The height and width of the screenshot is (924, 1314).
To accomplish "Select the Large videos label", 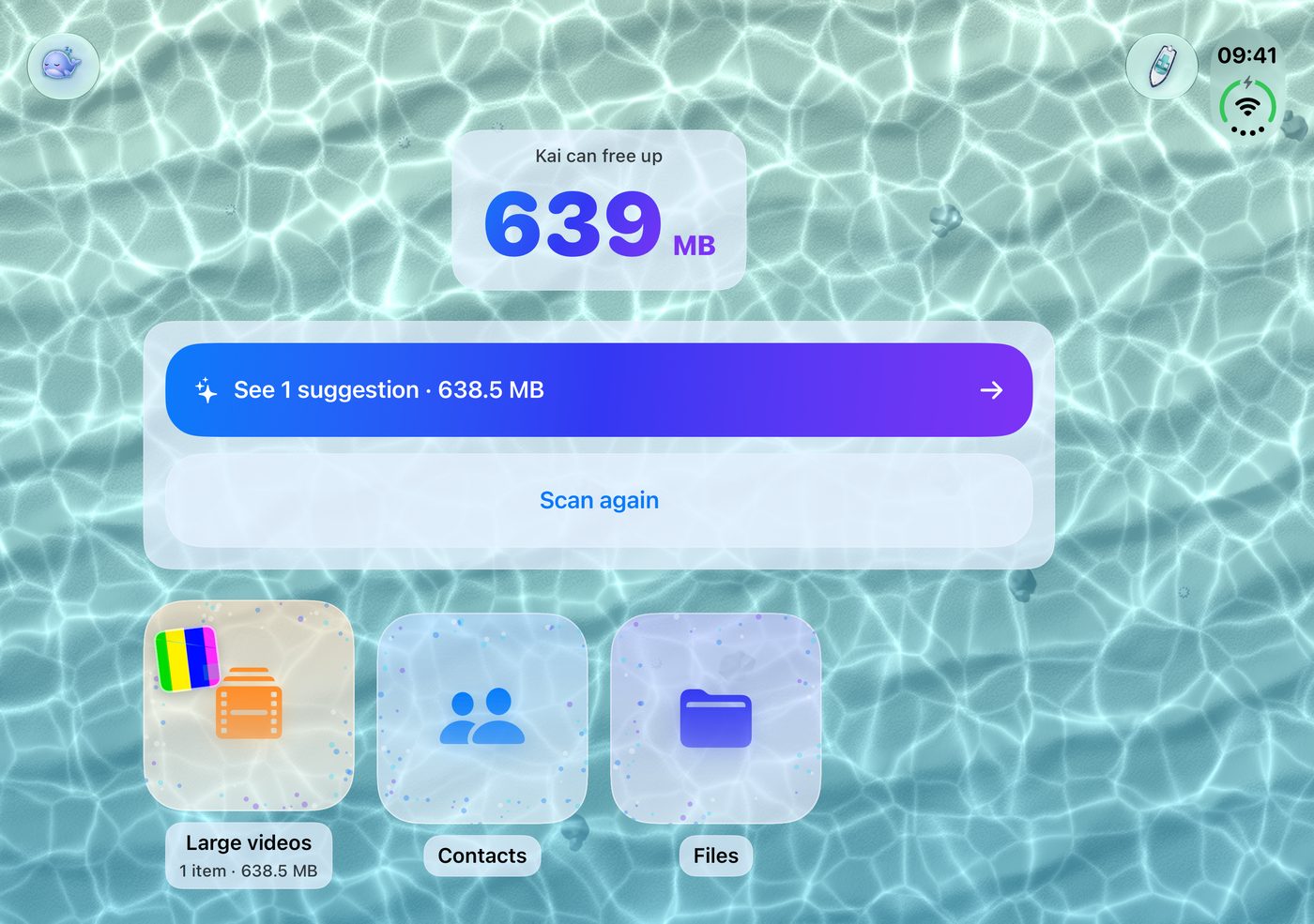I will 249,842.
